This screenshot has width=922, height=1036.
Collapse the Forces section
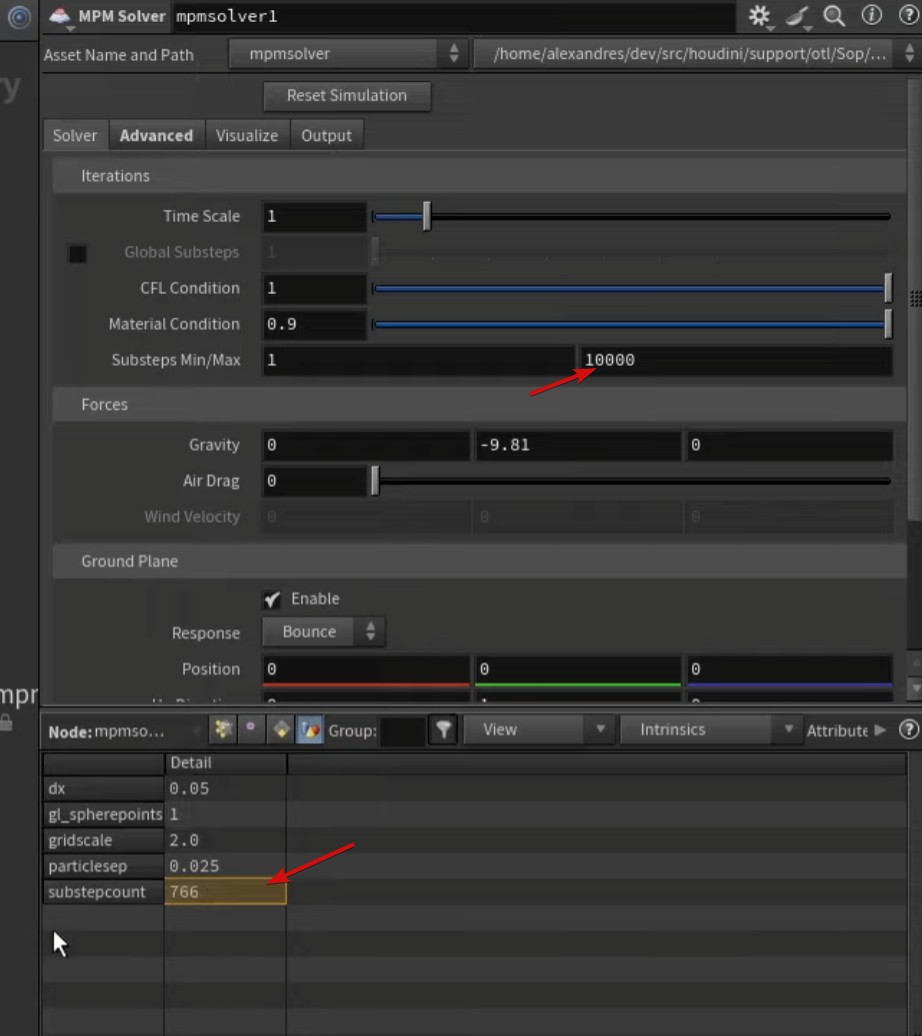pyautogui.click(x=479, y=404)
